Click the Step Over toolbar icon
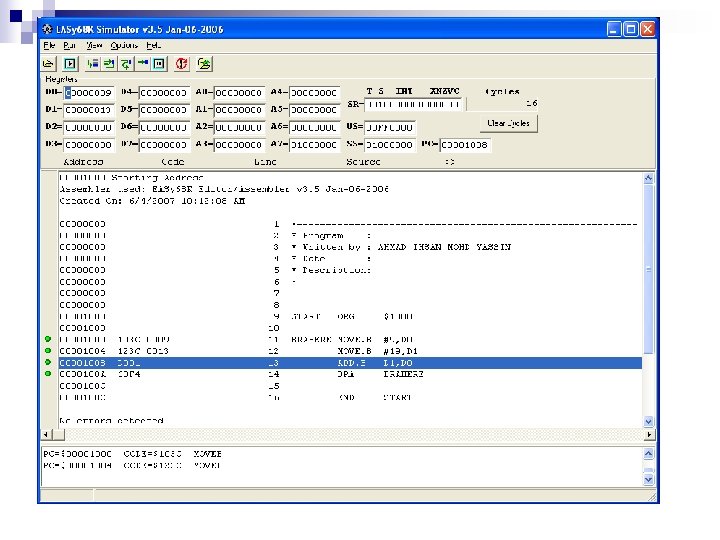 click(125, 63)
